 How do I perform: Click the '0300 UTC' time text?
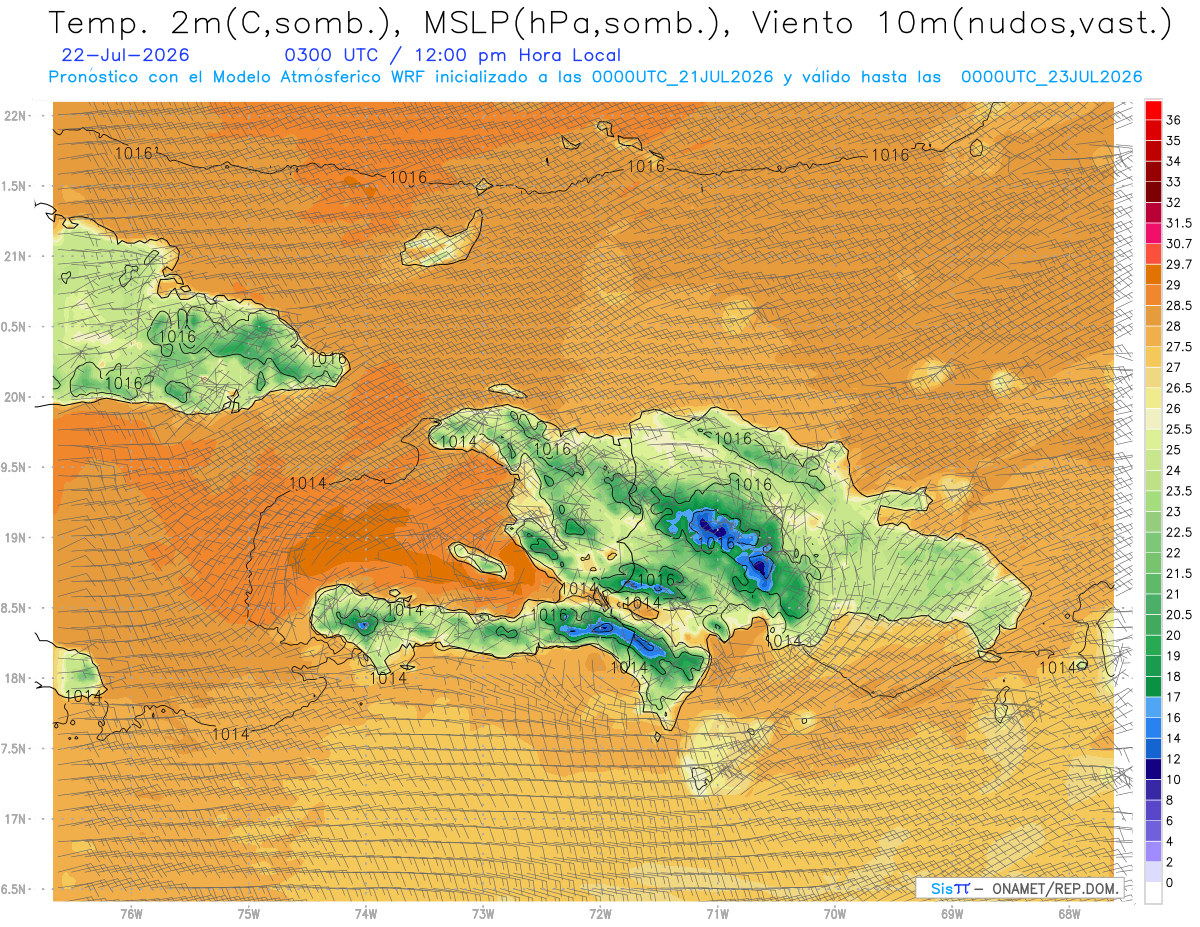click(x=331, y=55)
